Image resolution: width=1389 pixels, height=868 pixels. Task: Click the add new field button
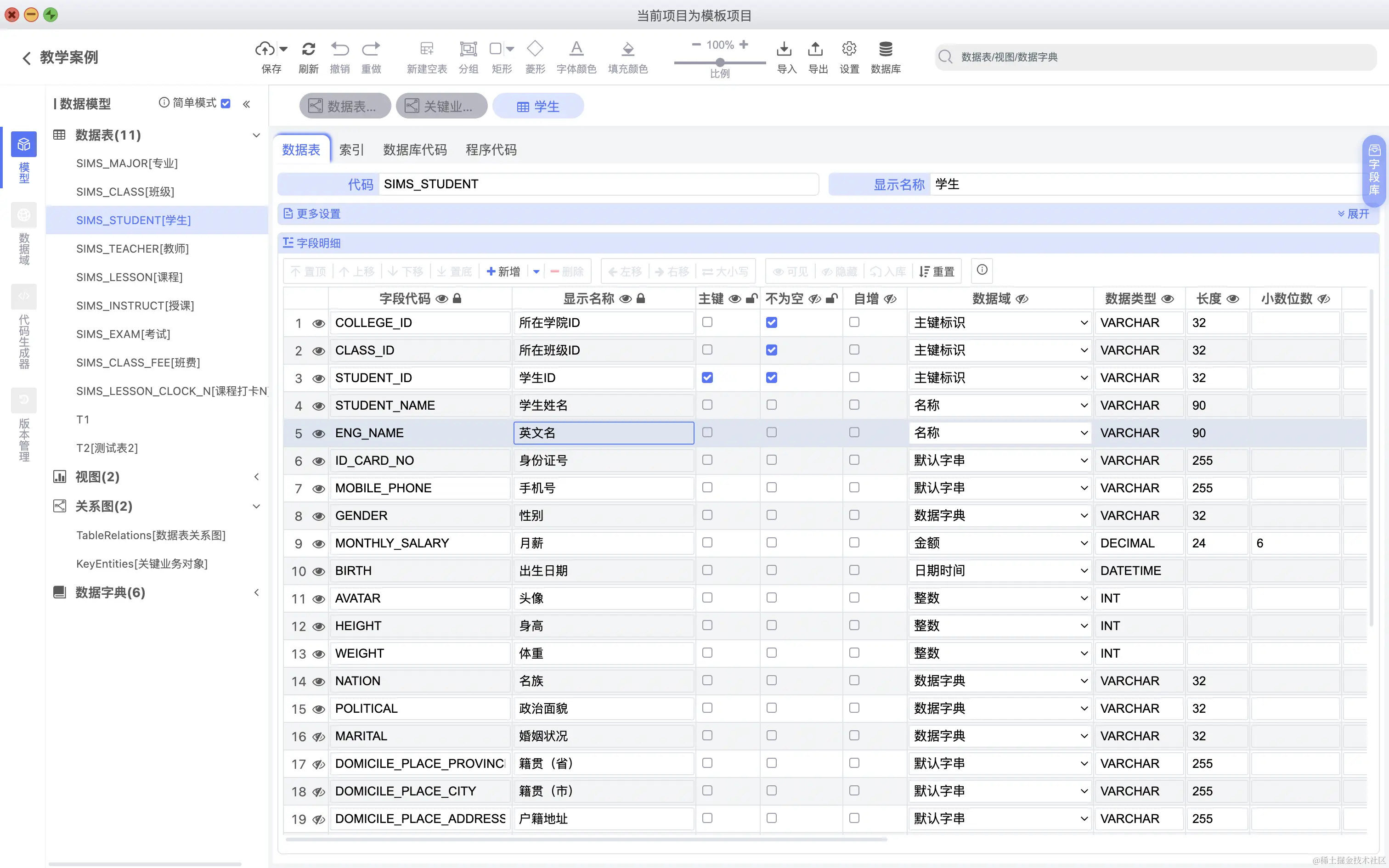[x=503, y=271]
